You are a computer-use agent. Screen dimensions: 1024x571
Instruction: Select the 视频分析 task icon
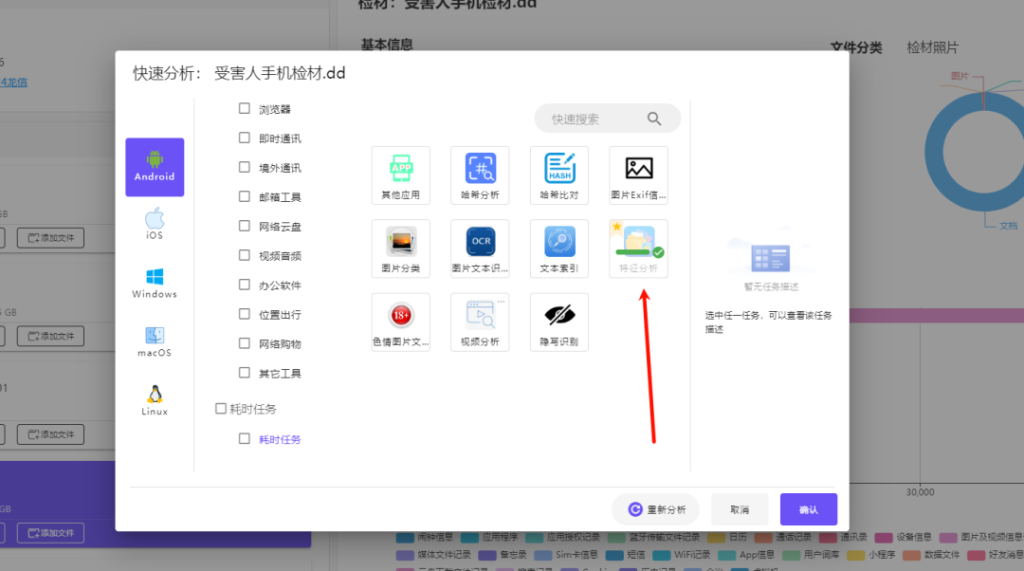coord(480,322)
